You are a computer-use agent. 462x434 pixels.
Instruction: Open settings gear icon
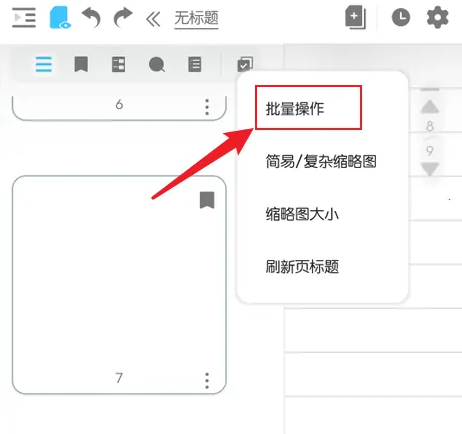437,18
